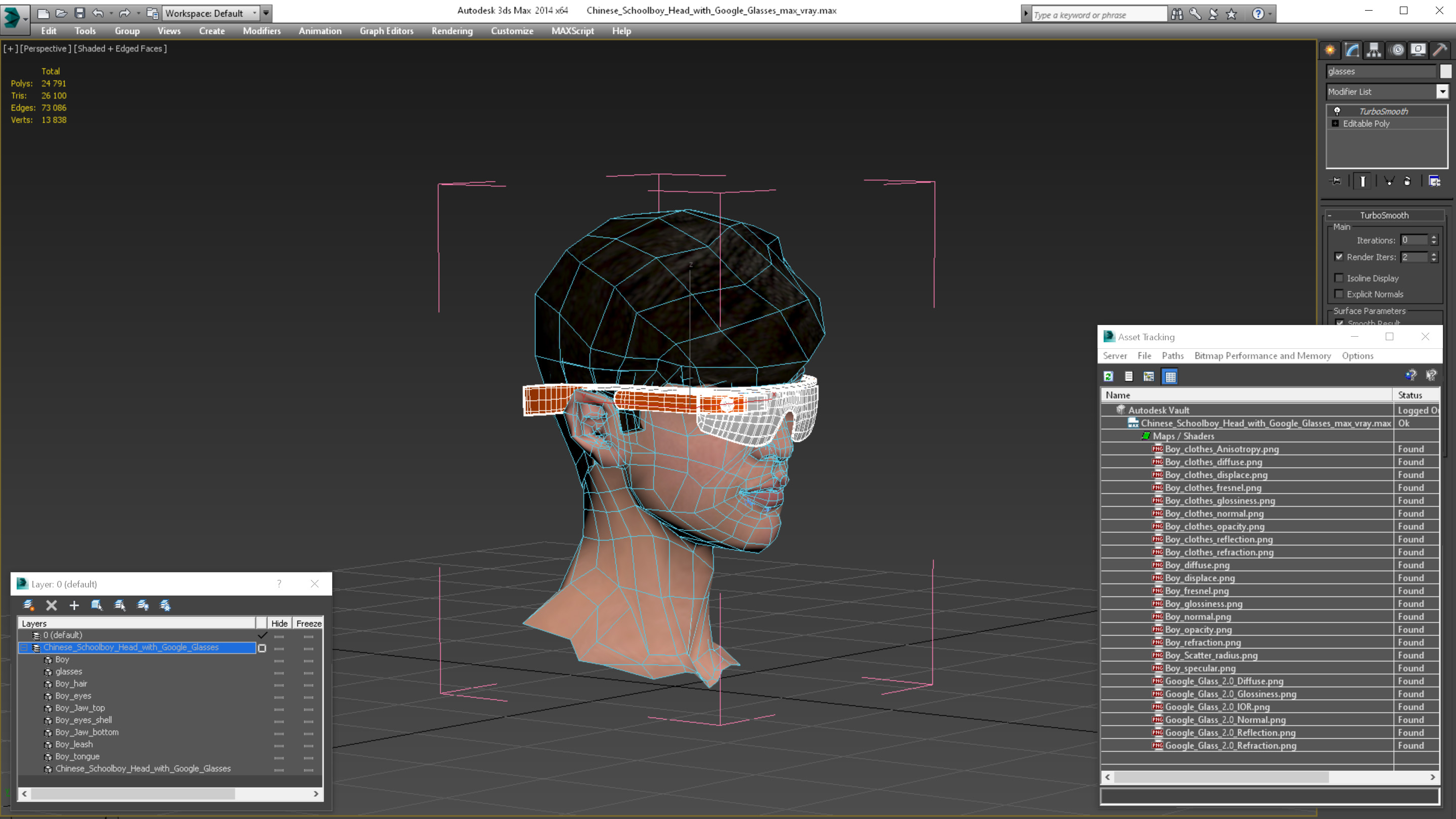The width and height of the screenshot is (1456, 819).
Task: Click Pin Stack icon under modifier stack
Action: [x=1336, y=181]
